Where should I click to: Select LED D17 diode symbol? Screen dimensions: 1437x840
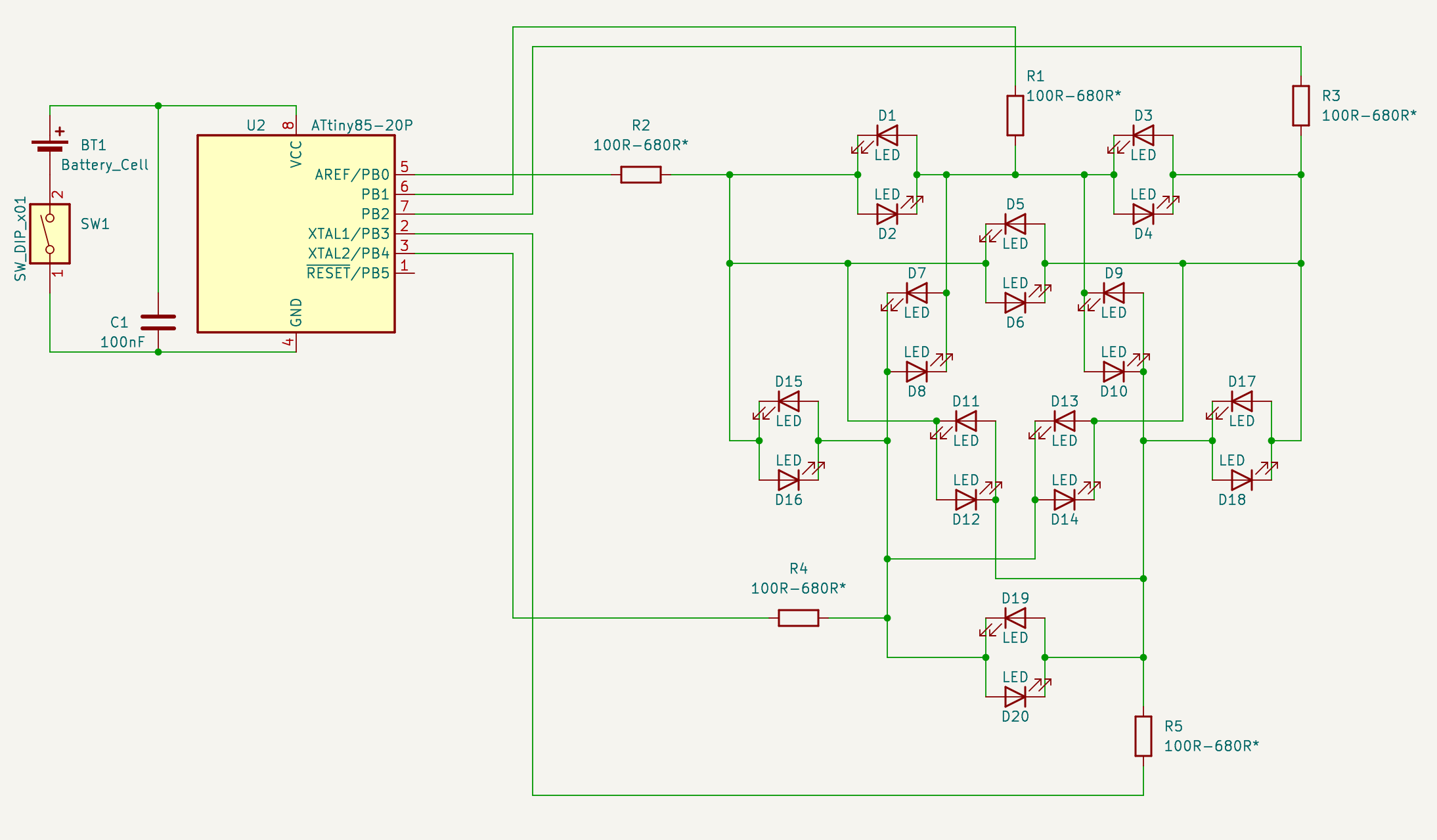point(1242,401)
